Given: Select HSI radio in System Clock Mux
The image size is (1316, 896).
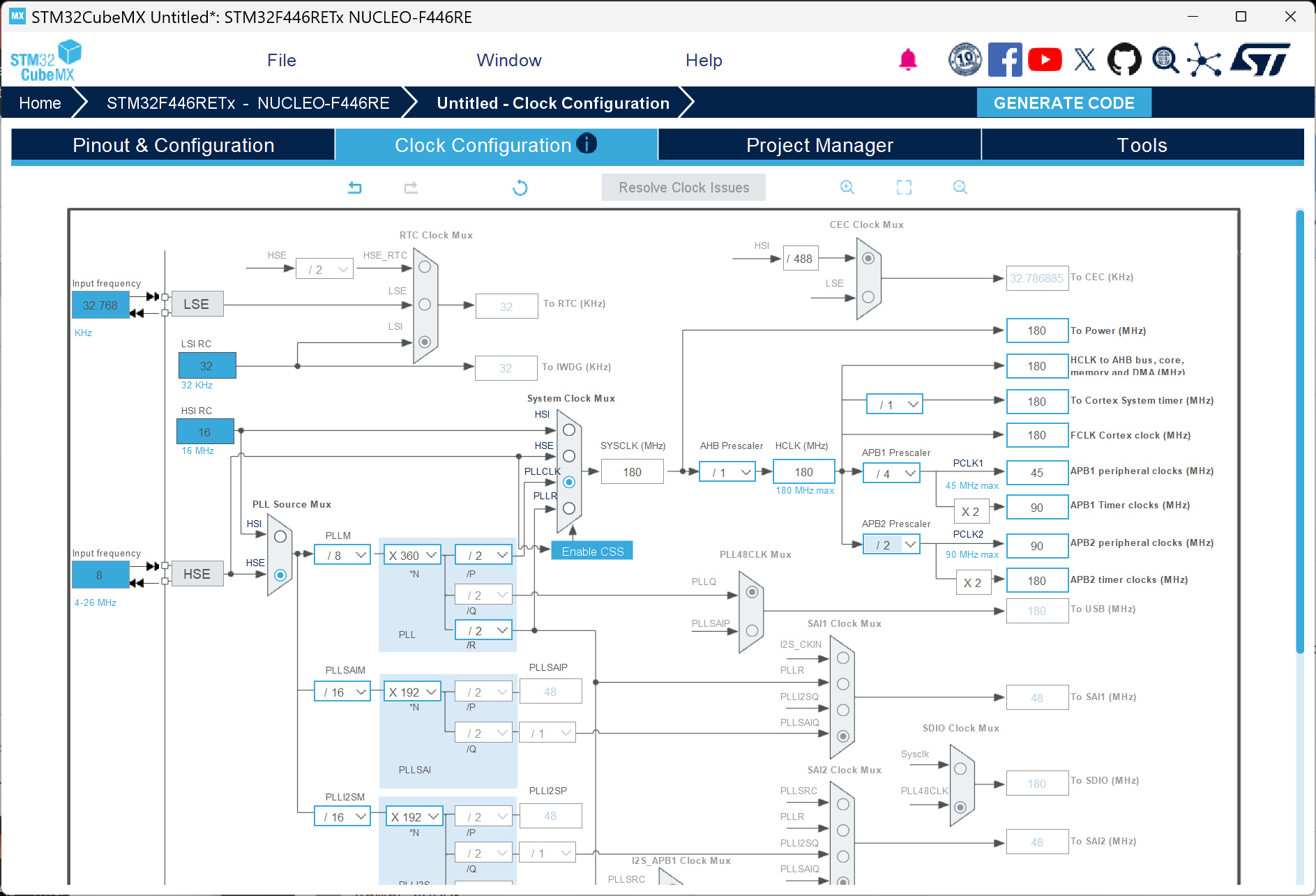Looking at the screenshot, I should point(569,430).
